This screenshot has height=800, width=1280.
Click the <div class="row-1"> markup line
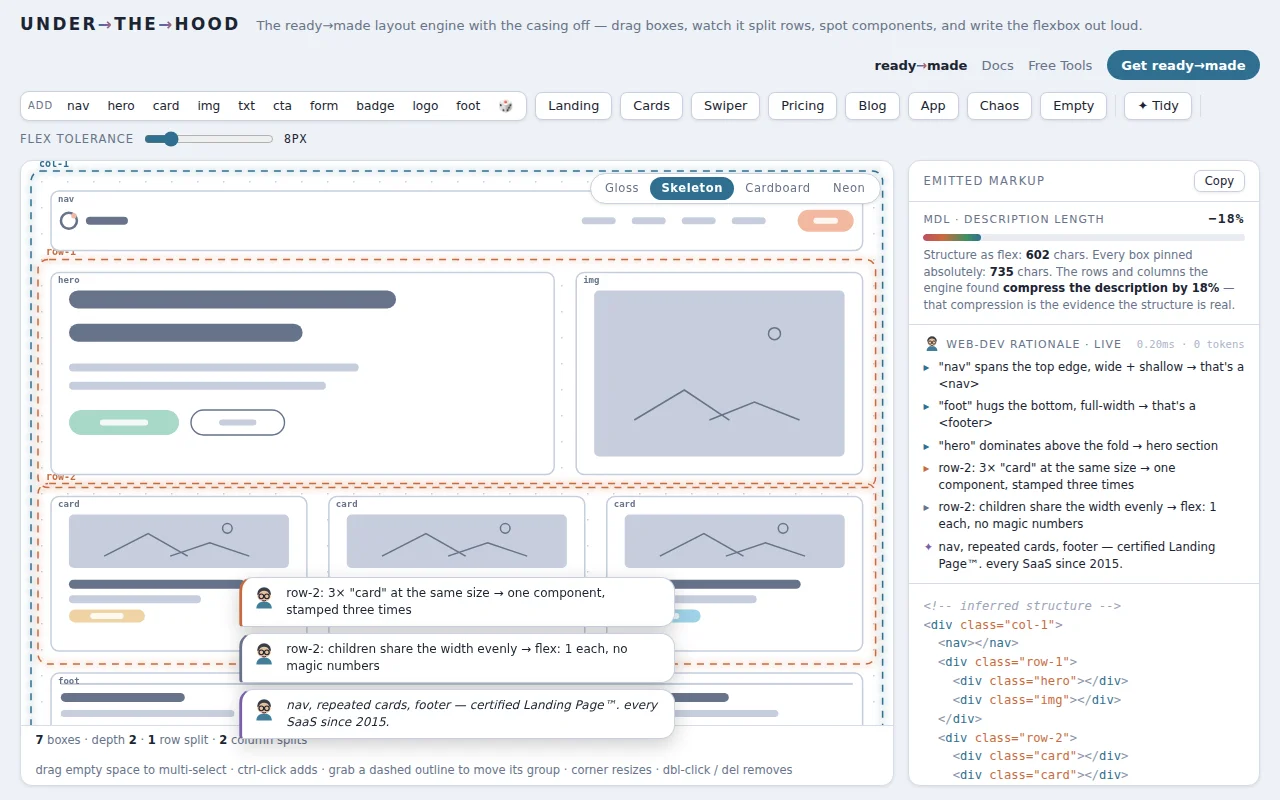click(x=1008, y=662)
